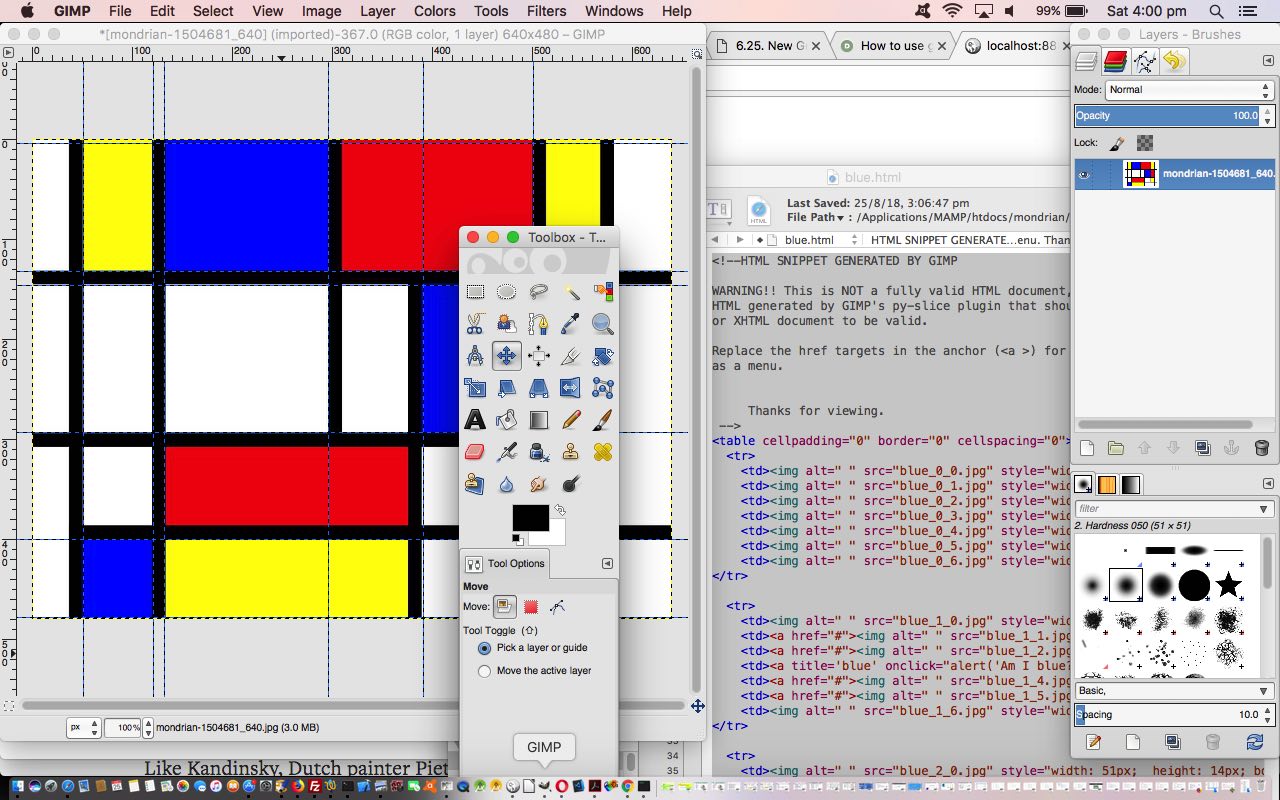Set Move mode to layer
The width and height of the screenshot is (1280, 800).
click(504, 606)
